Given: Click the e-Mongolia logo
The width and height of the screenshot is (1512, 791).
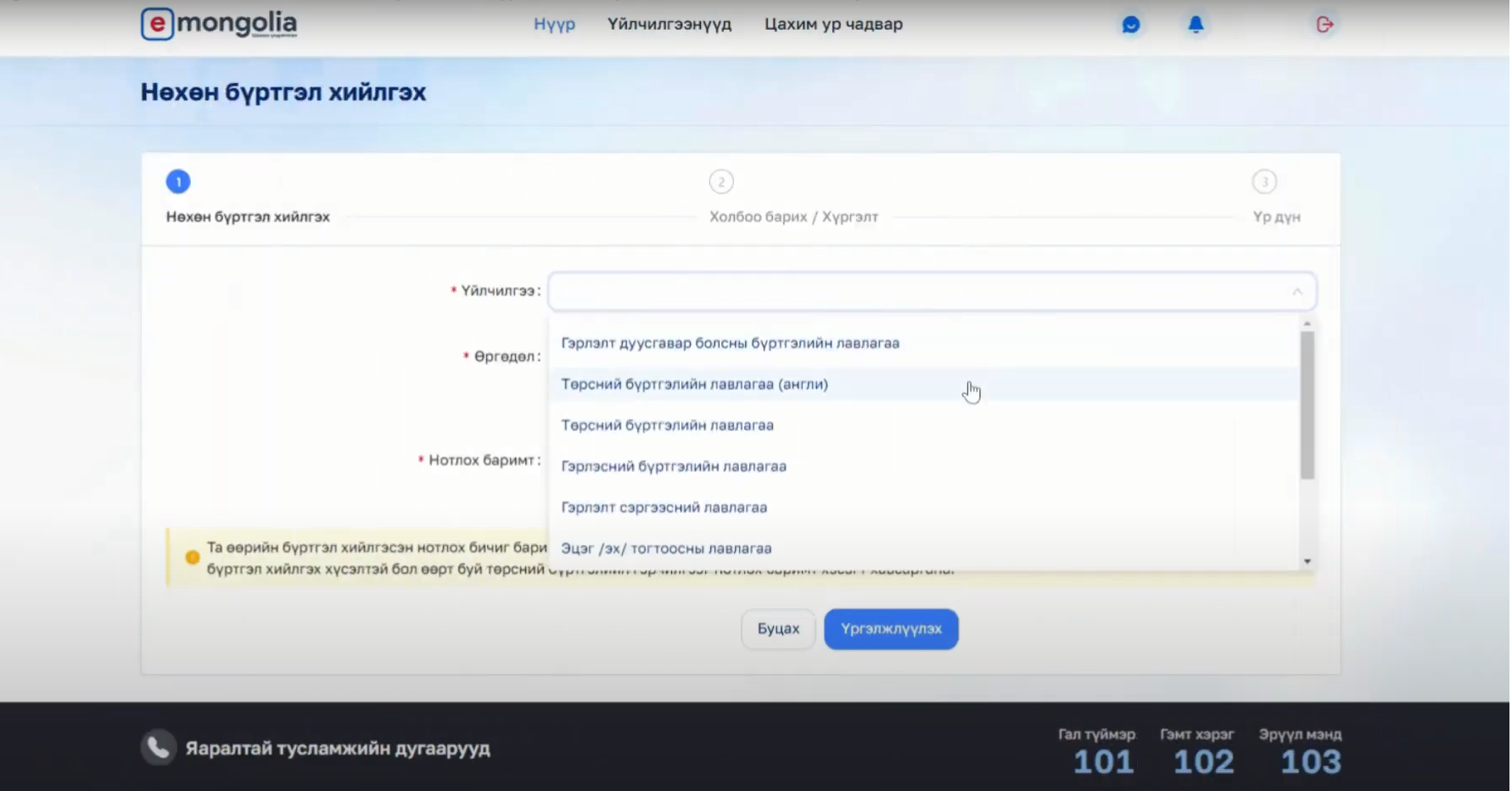Looking at the screenshot, I should (x=219, y=24).
